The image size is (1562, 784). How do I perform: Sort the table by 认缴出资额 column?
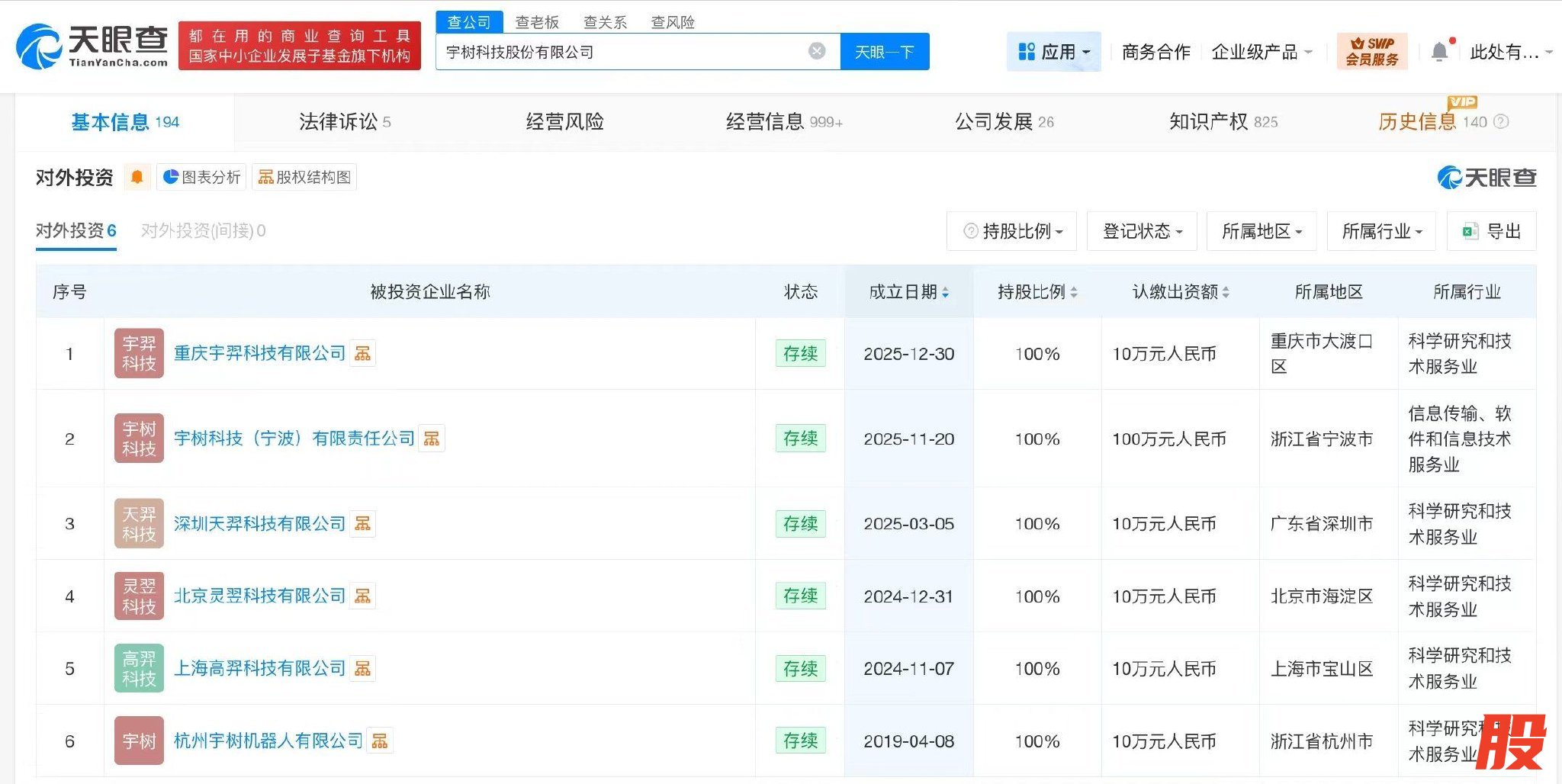point(1226,292)
